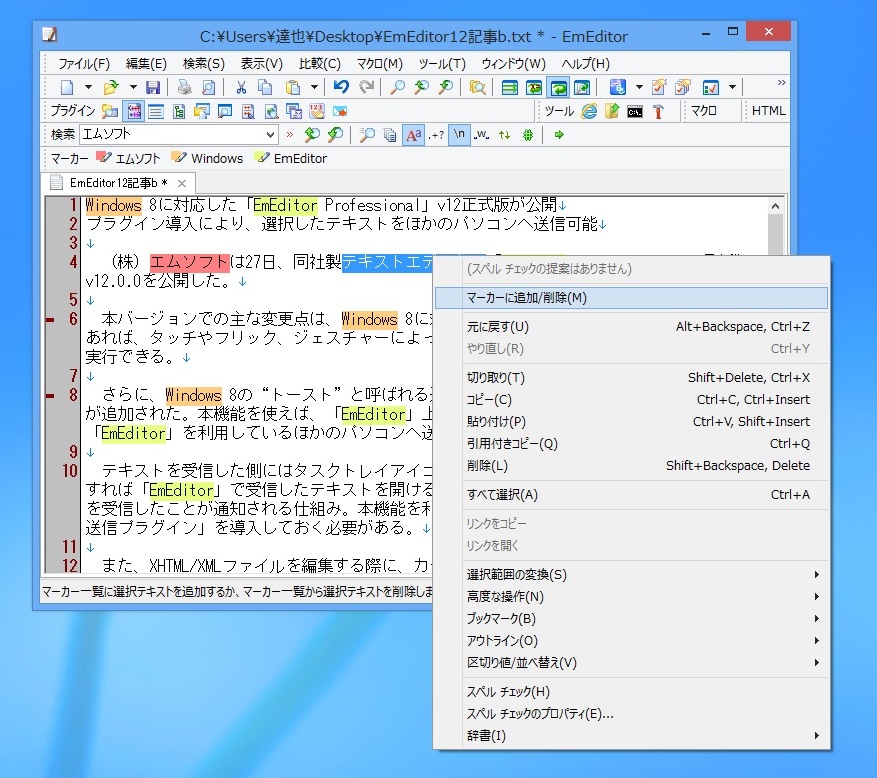
Task: Toggle the highlighted wrap-by-window icon
Action: coord(558,88)
